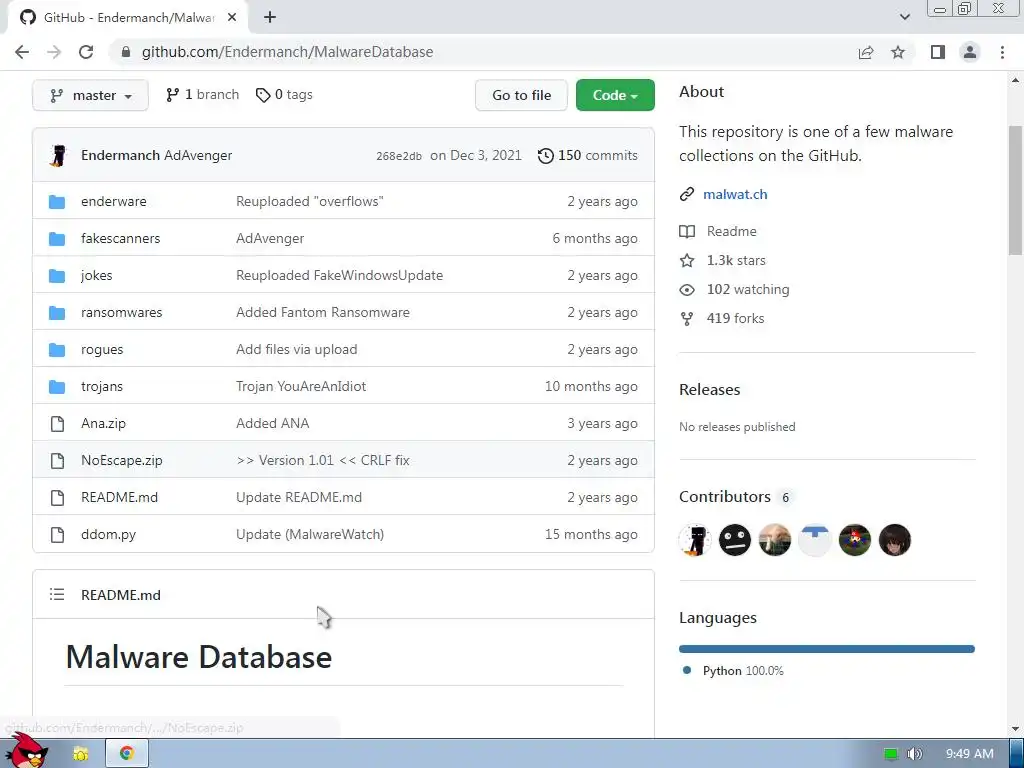Open commit 'Added Fantom Ransomware'

coord(323,312)
